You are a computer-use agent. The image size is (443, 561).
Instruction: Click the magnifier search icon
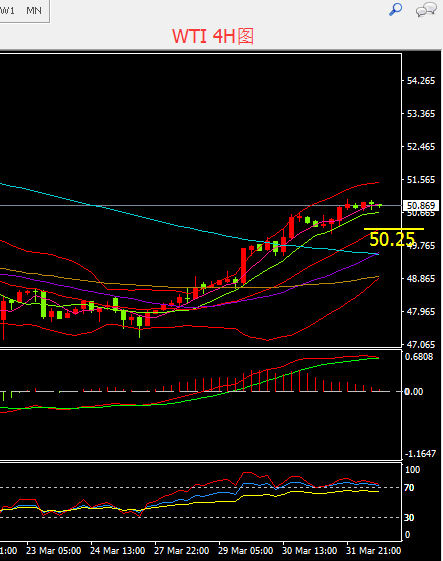395,9
